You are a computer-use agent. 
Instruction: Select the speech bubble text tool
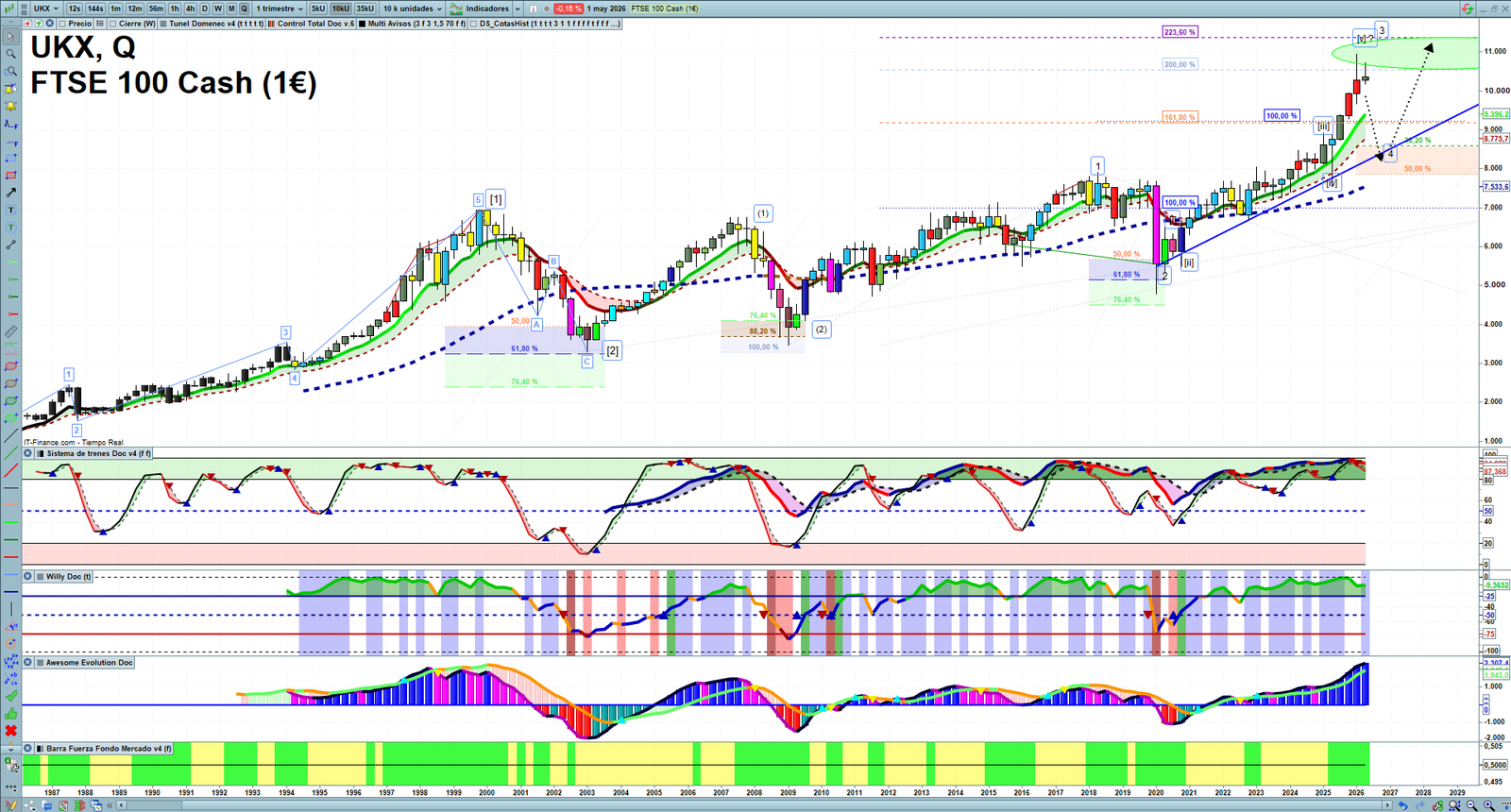10,228
